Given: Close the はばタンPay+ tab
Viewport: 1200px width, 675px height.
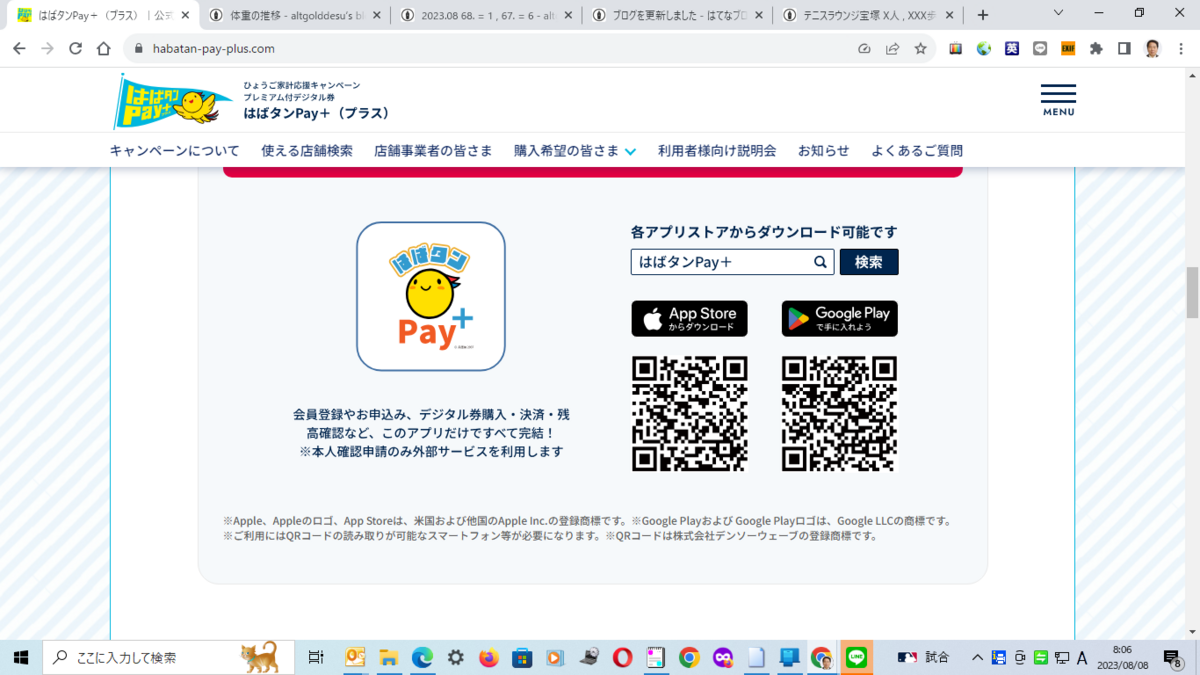Looking at the screenshot, I should [185, 15].
